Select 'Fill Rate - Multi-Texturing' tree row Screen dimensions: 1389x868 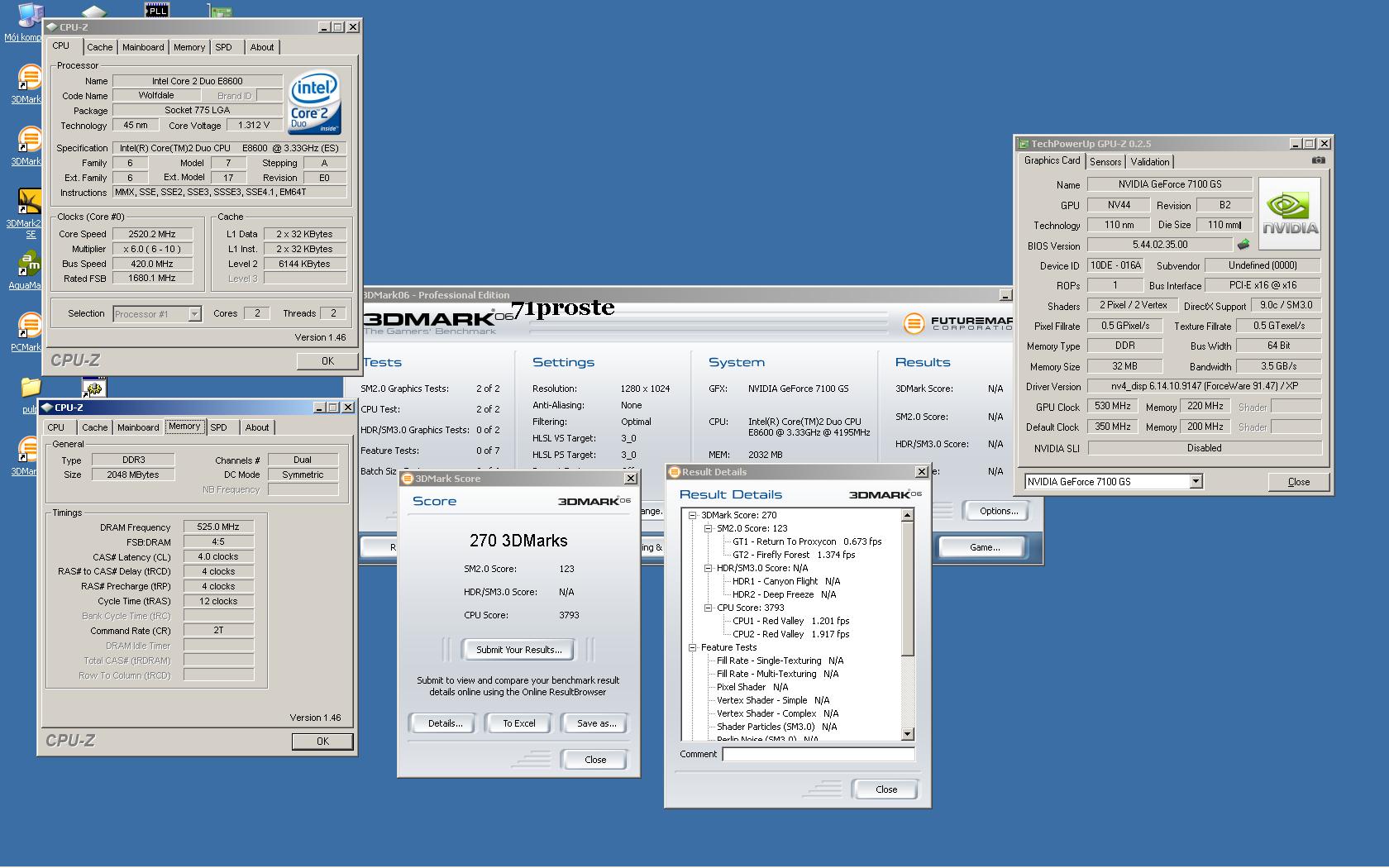pyautogui.click(x=778, y=674)
